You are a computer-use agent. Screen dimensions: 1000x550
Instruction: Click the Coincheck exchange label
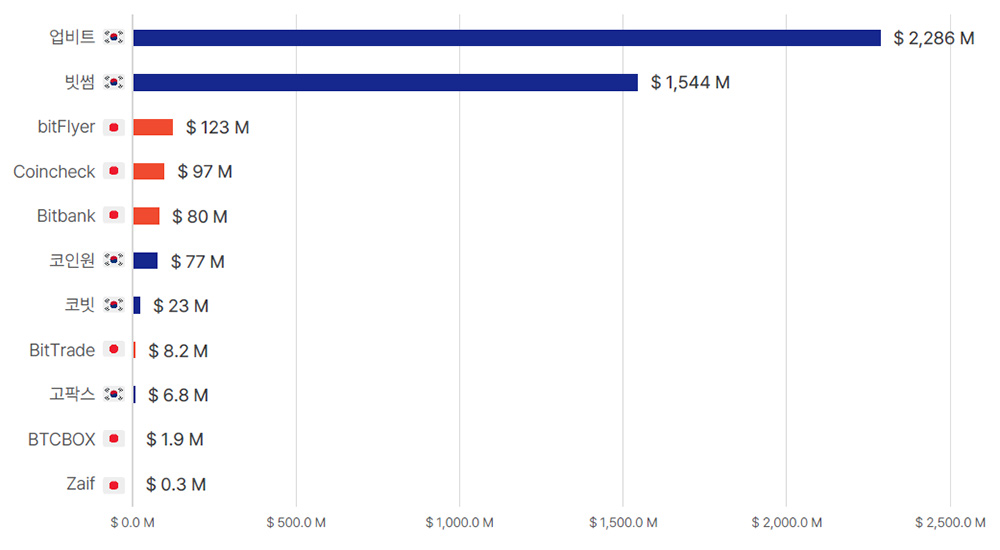tap(54, 172)
